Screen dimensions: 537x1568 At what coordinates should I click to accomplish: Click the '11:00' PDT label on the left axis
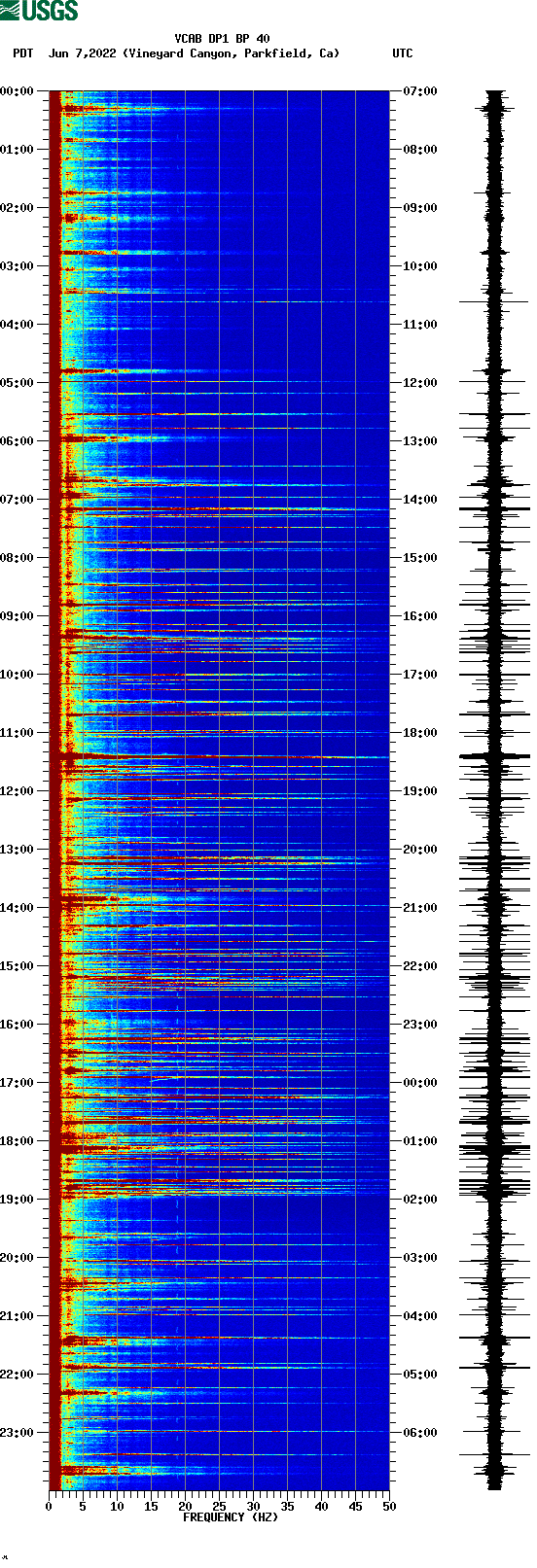pyautogui.click(x=18, y=733)
